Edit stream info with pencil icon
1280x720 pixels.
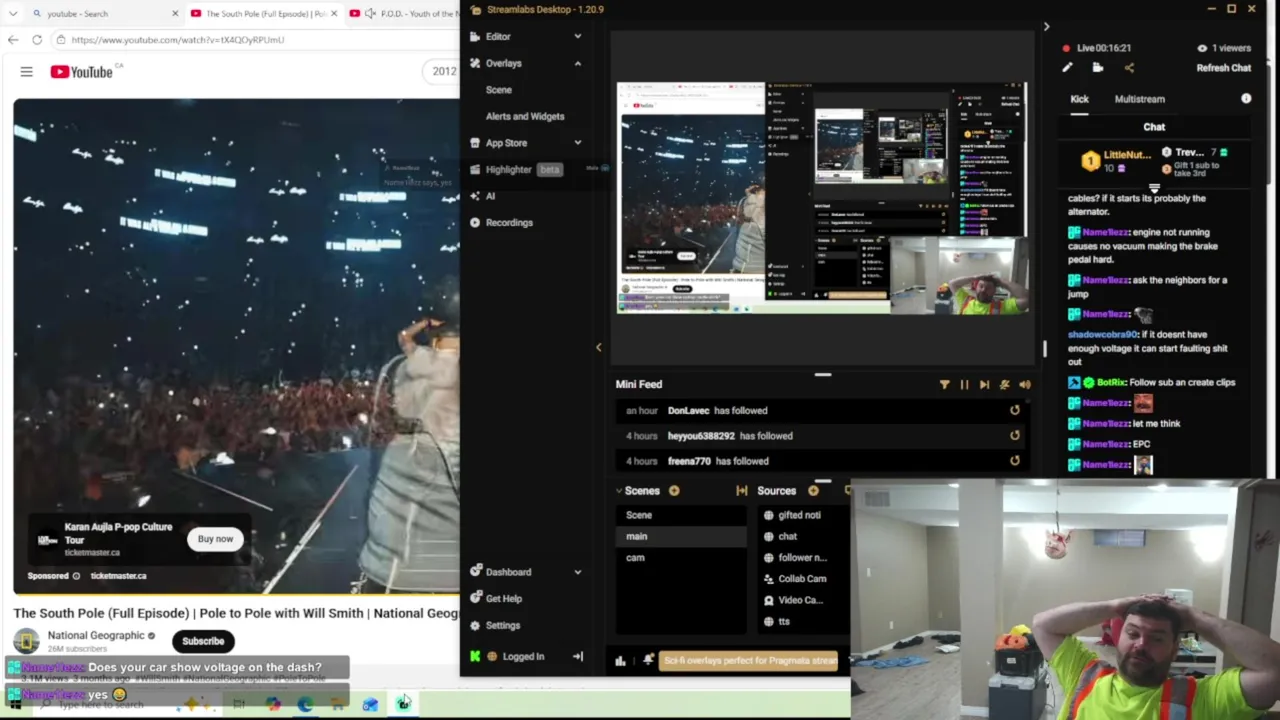coord(1067,68)
